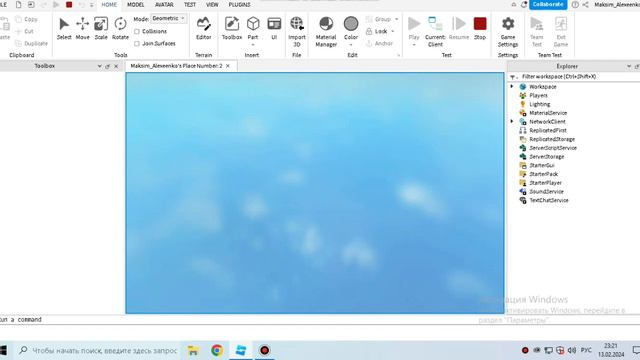Open the screen recorder taskbar icon
The width and height of the screenshot is (640, 360).
coord(264,350)
